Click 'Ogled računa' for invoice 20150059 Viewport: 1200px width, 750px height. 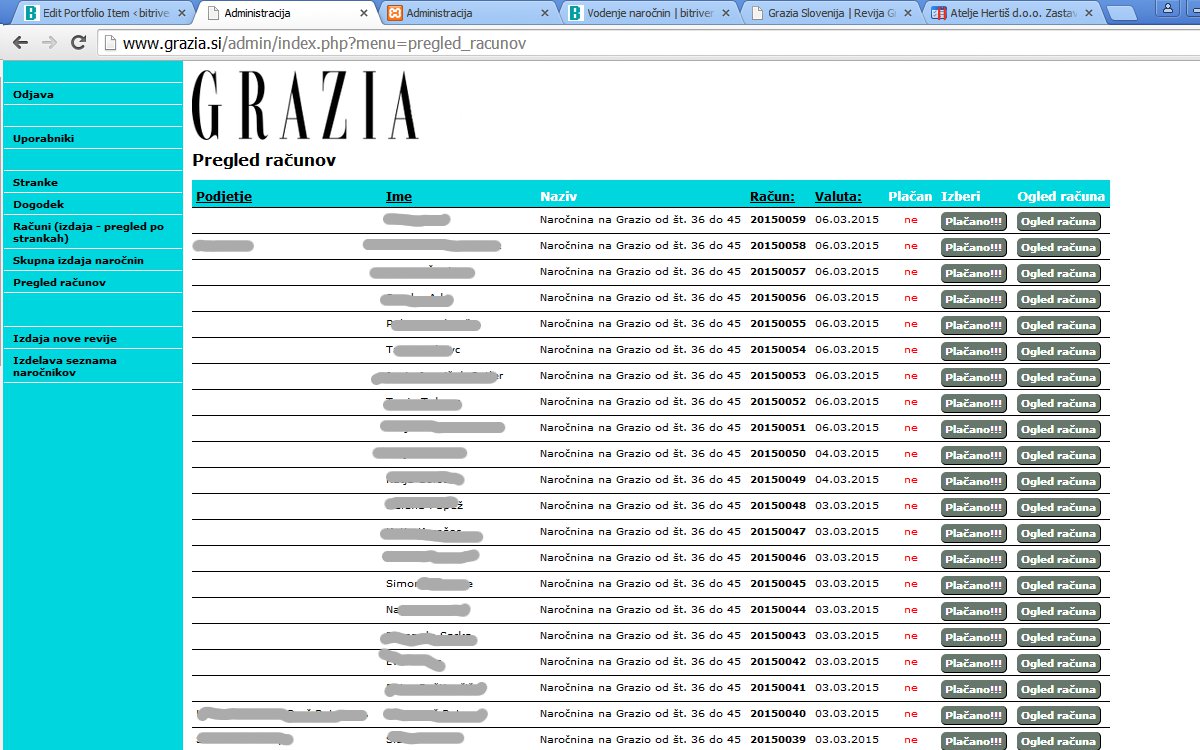coord(1059,221)
